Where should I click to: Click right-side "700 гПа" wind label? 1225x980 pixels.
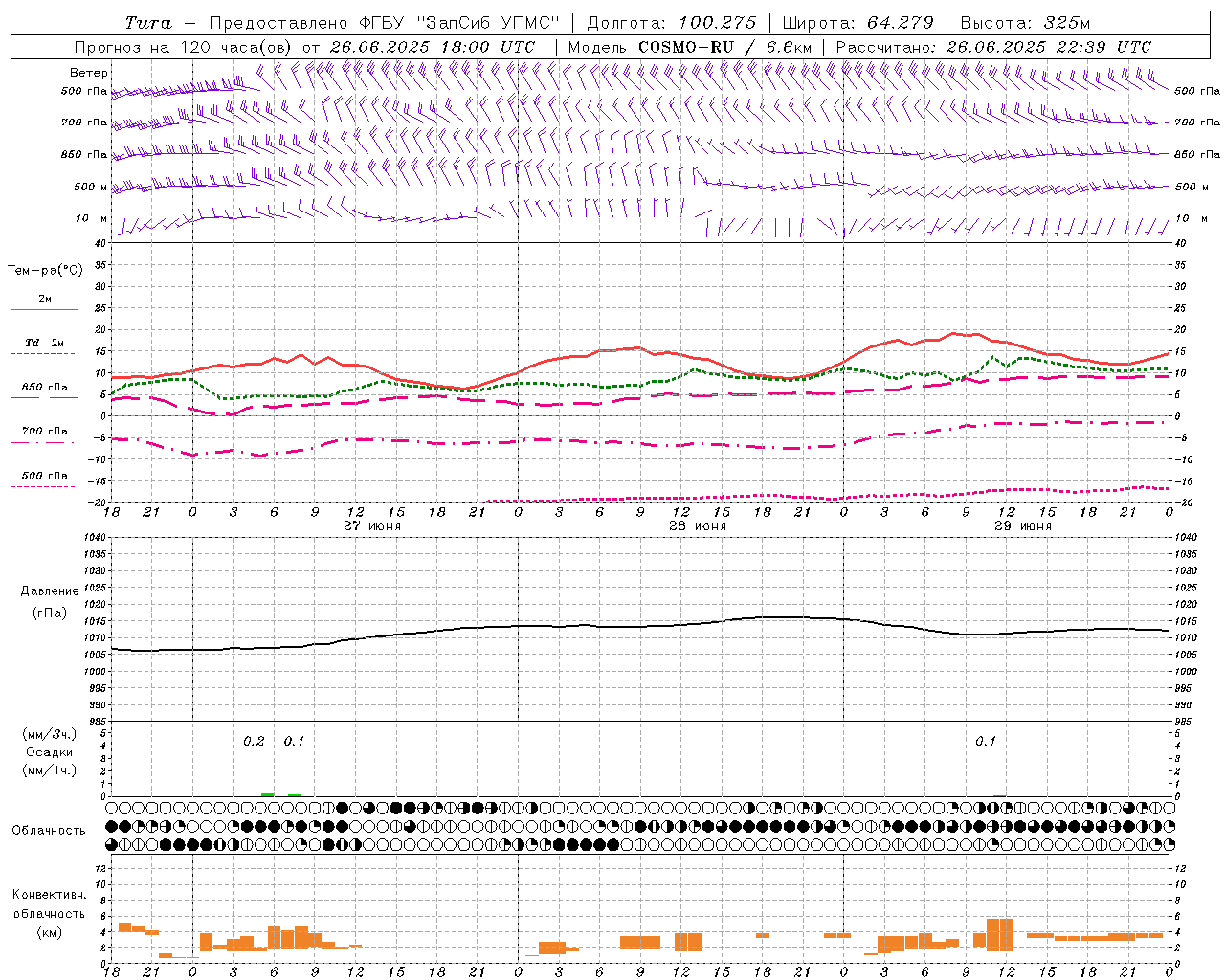tap(1197, 122)
